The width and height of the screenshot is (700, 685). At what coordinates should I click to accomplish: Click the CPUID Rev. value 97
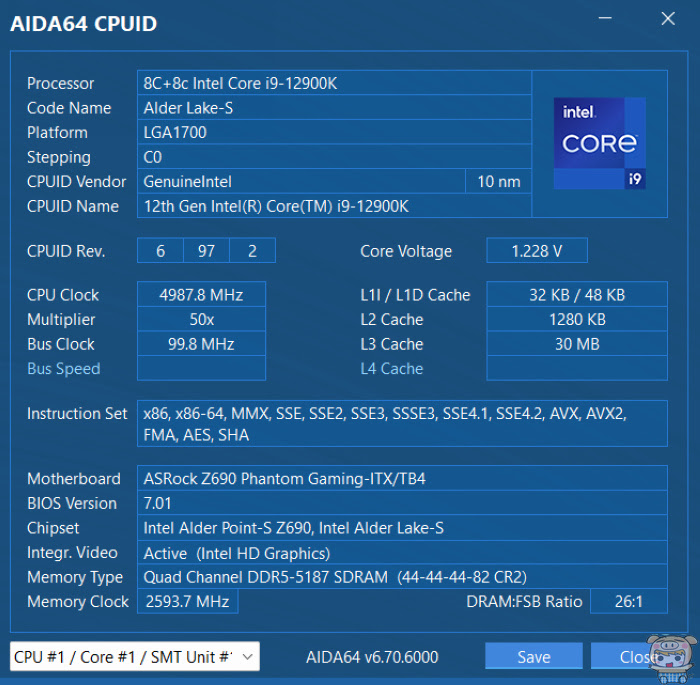tap(206, 251)
